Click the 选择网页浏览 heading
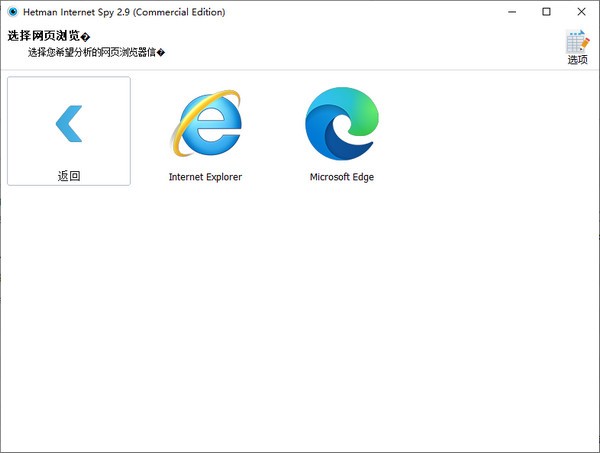Image resolution: width=600 pixels, height=453 pixels. (48, 36)
